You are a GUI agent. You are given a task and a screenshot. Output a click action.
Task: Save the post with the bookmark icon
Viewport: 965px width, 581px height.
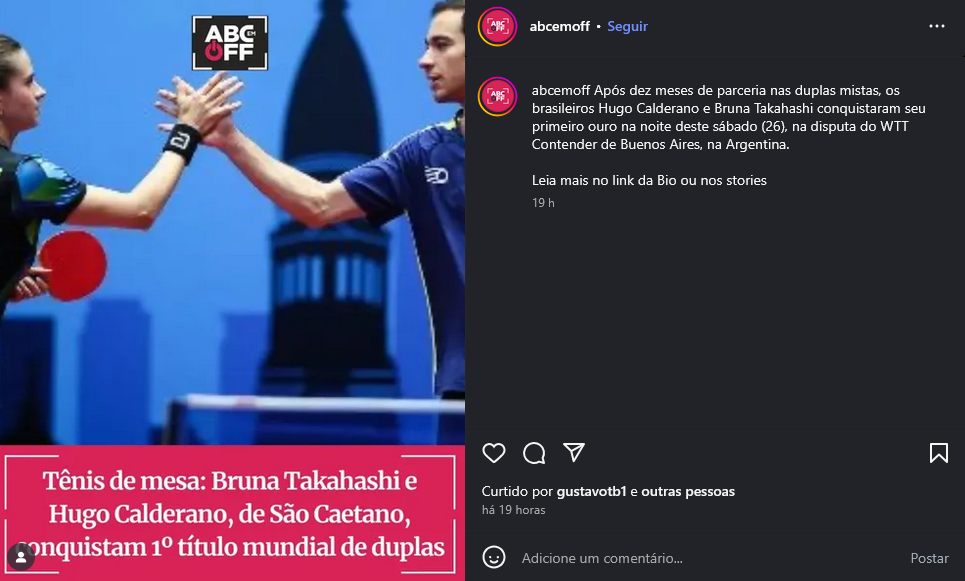tap(939, 453)
